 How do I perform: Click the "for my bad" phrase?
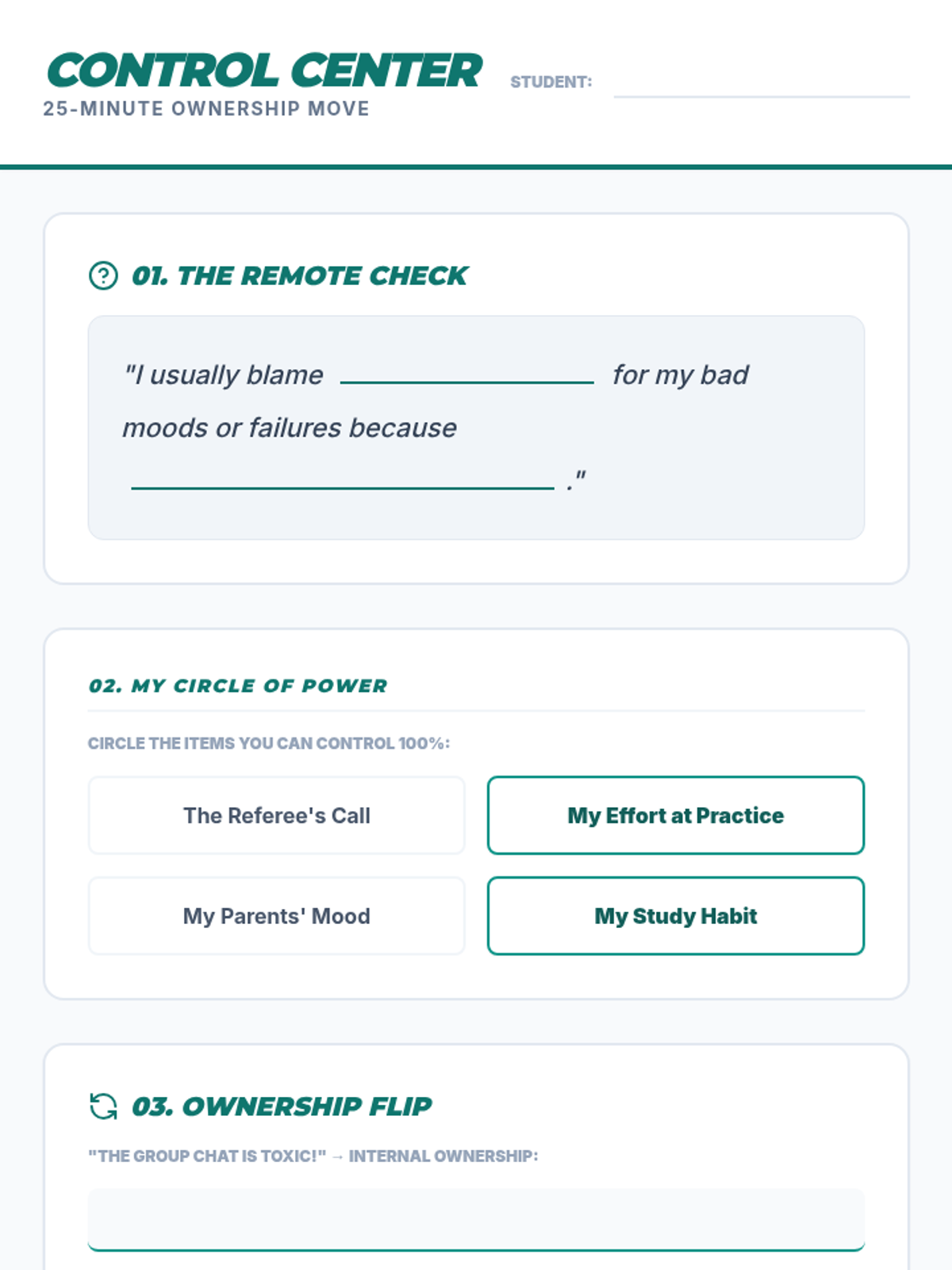[x=680, y=375]
